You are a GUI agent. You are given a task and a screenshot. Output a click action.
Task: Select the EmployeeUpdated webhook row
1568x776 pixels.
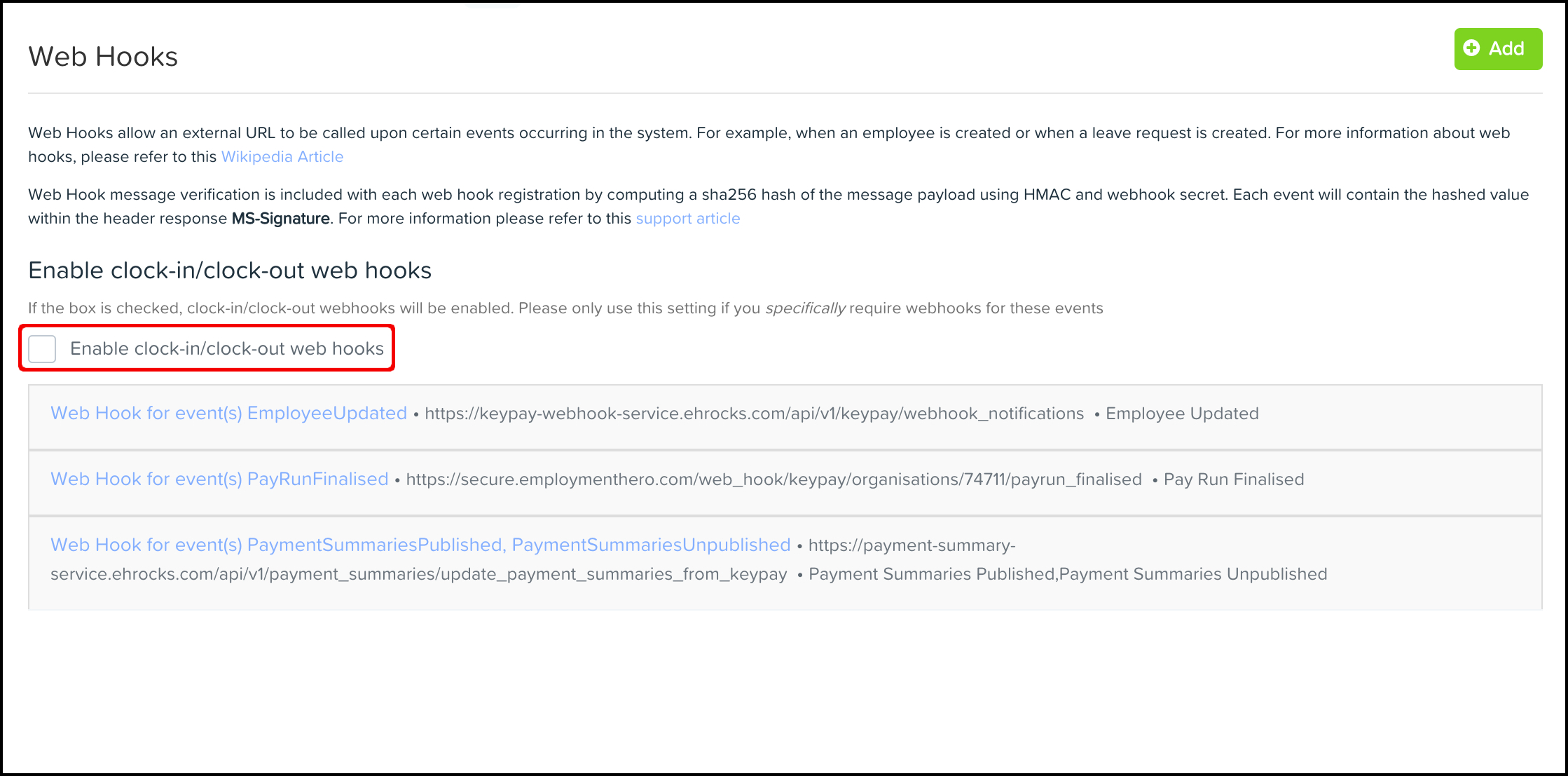[x=785, y=415]
